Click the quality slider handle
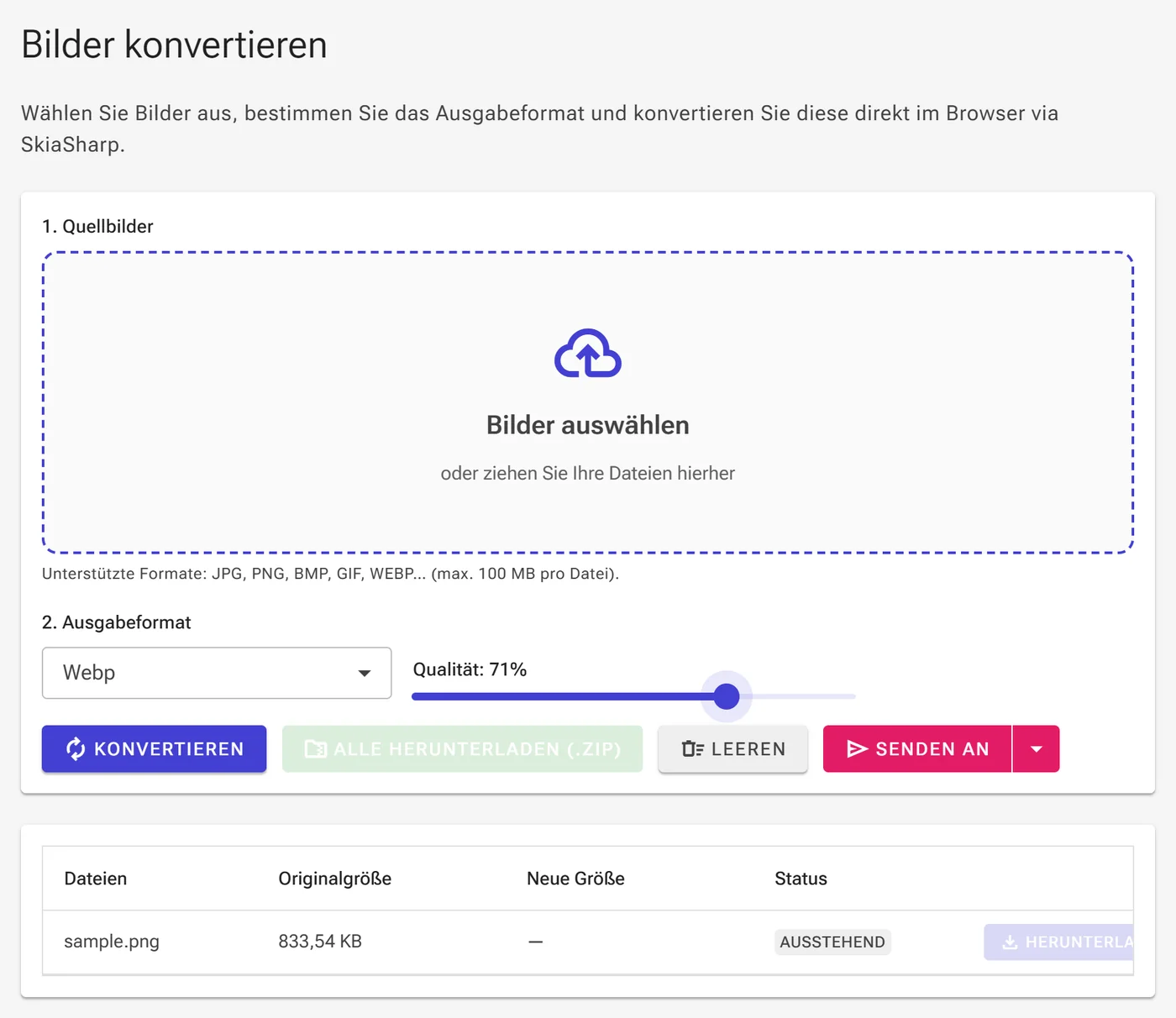The image size is (1176, 1018). tap(727, 696)
